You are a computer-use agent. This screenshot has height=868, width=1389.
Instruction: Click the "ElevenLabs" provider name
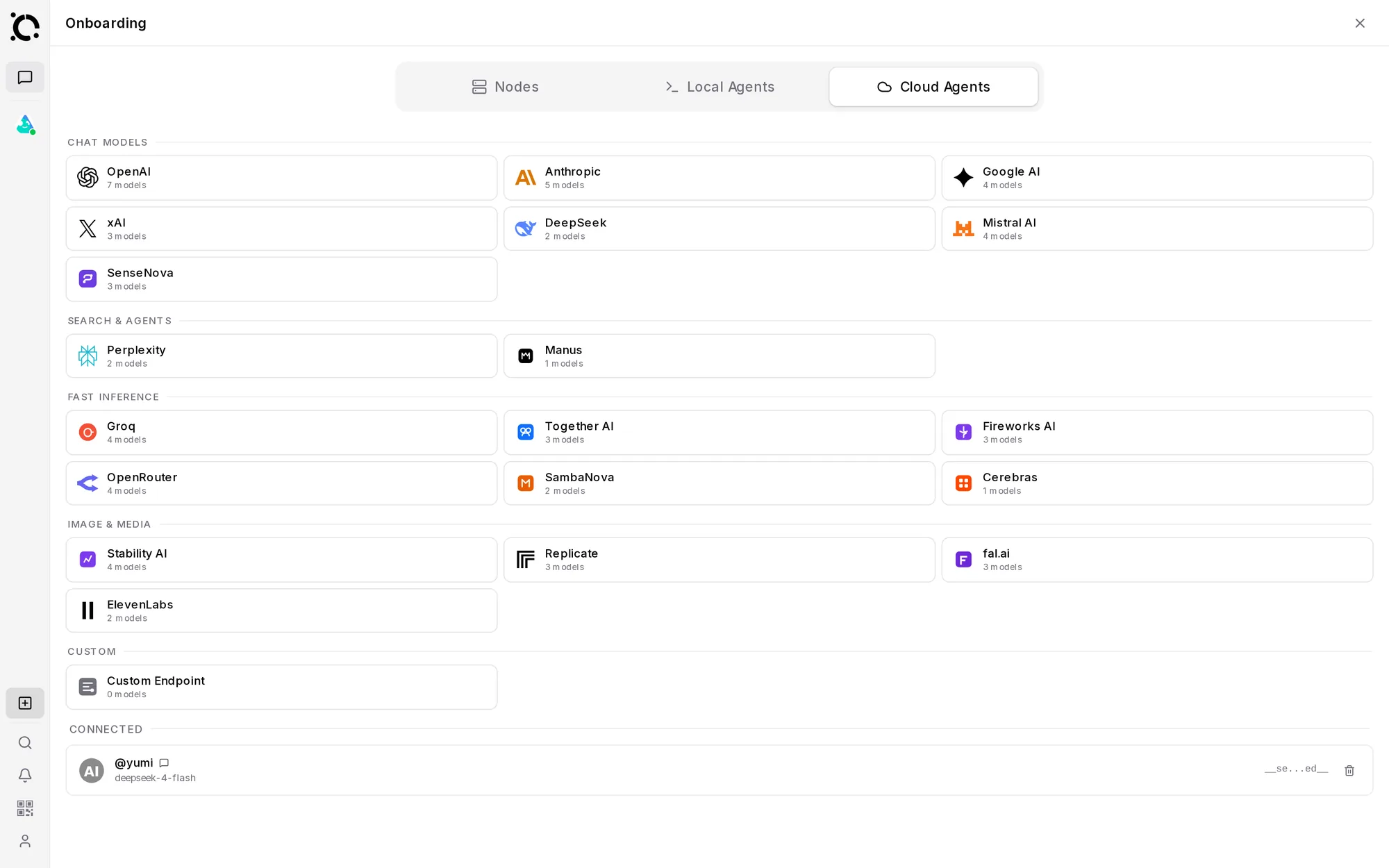[x=140, y=605]
